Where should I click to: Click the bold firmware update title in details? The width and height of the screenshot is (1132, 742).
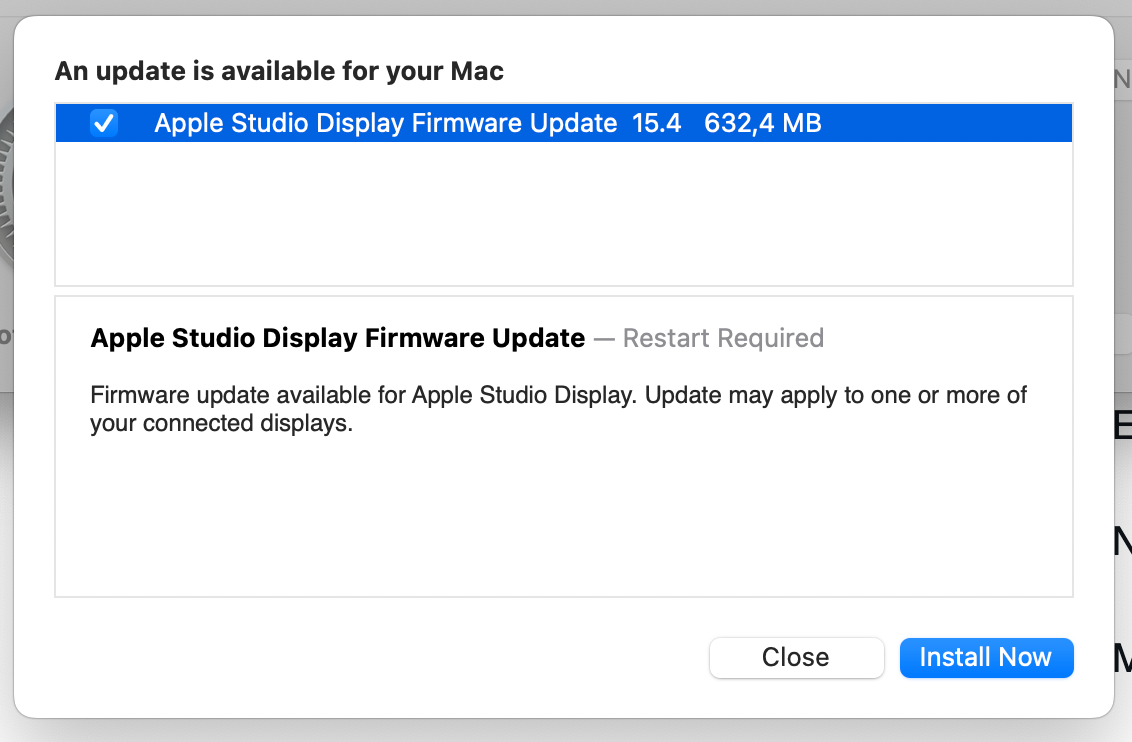pyautogui.click(x=337, y=338)
